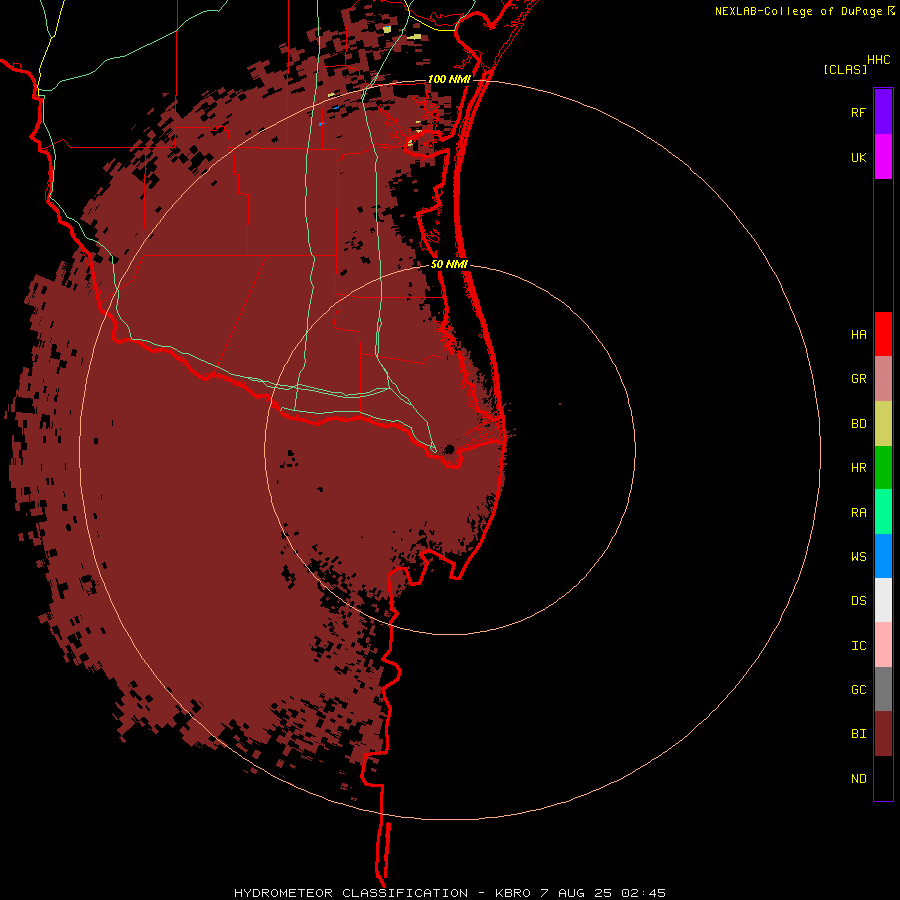This screenshot has width=900, height=900.
Task: Click the HR green legend swatch
Action: [883, 468]
